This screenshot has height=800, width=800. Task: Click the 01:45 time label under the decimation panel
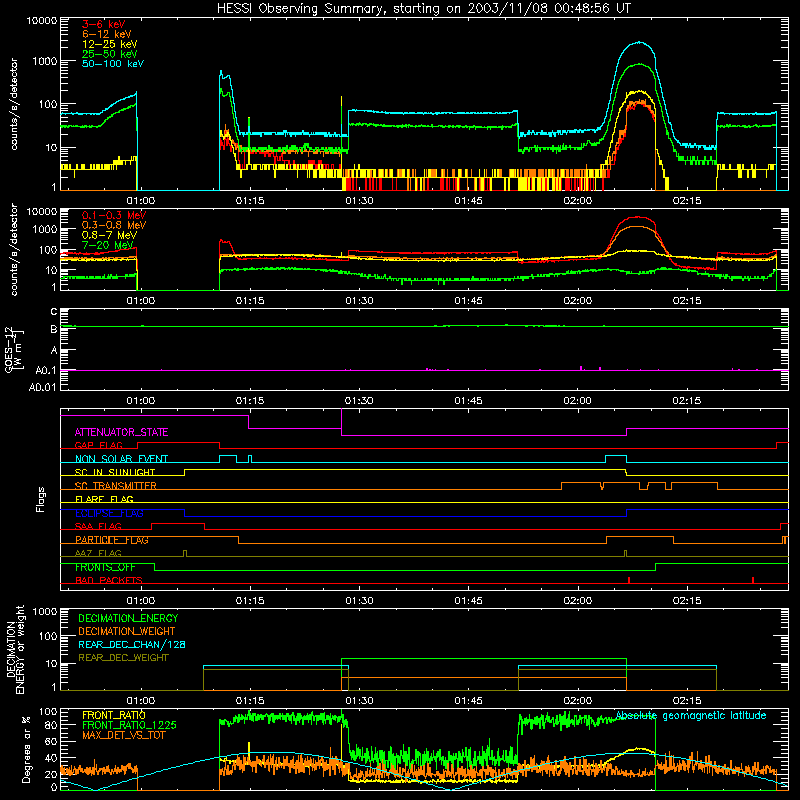[468, 701]
